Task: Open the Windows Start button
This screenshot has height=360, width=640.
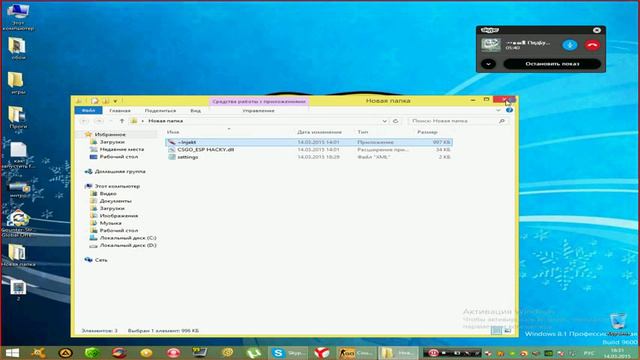Action: click(12, 353)
